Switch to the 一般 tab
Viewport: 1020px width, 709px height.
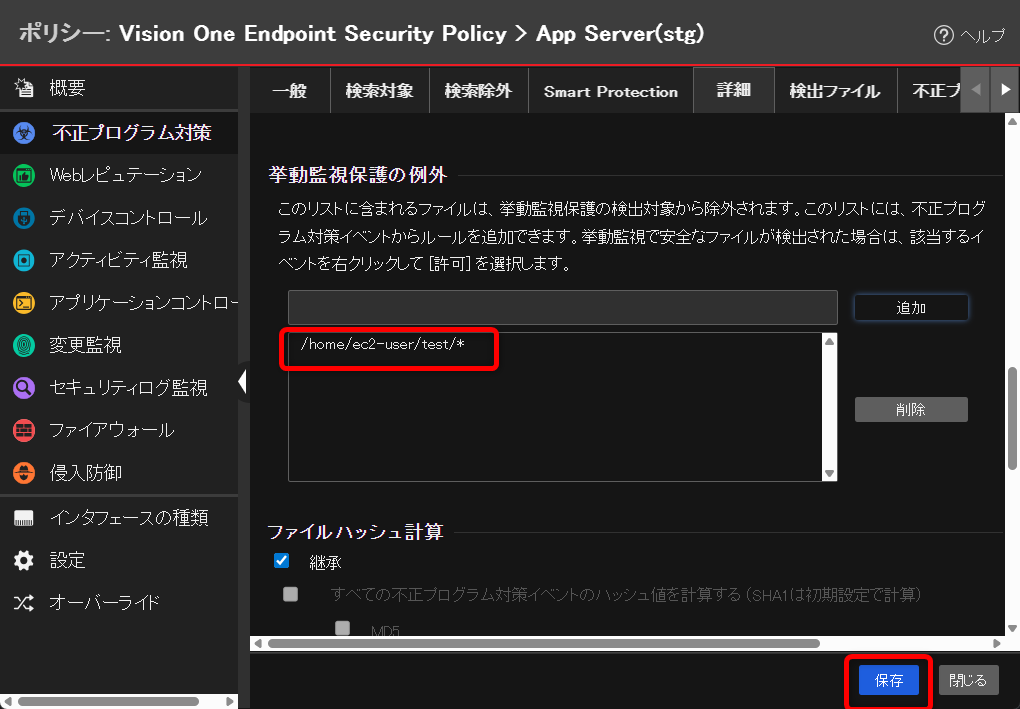click(289, 91)
